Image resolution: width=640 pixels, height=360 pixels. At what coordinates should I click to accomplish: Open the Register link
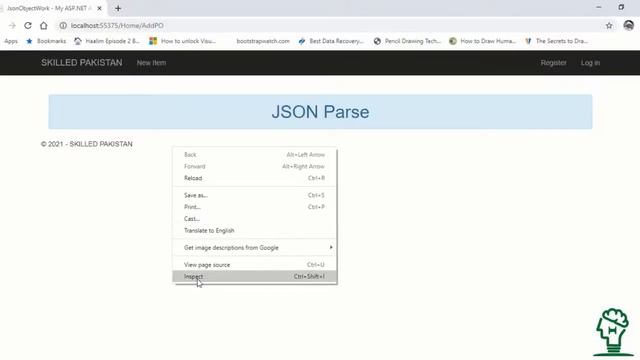click(553, 63)
